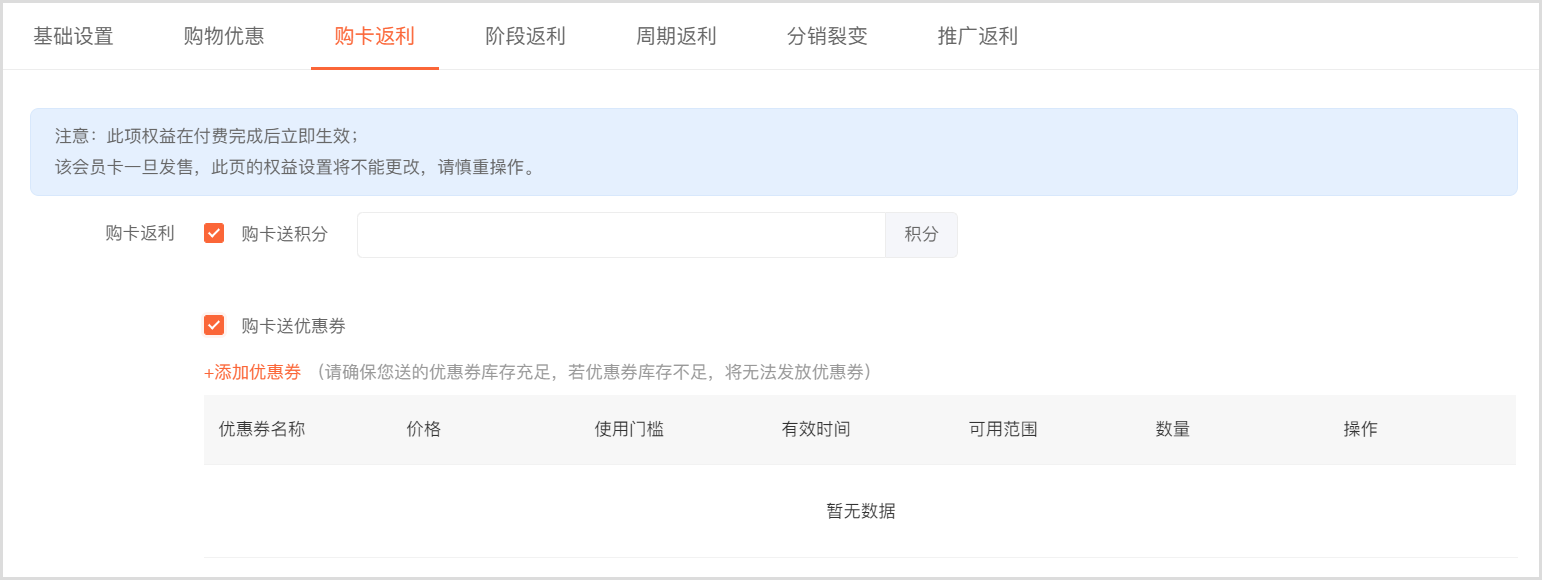
Task: Switch to the 分销裂变 tab
Action: tap(827, 37)
